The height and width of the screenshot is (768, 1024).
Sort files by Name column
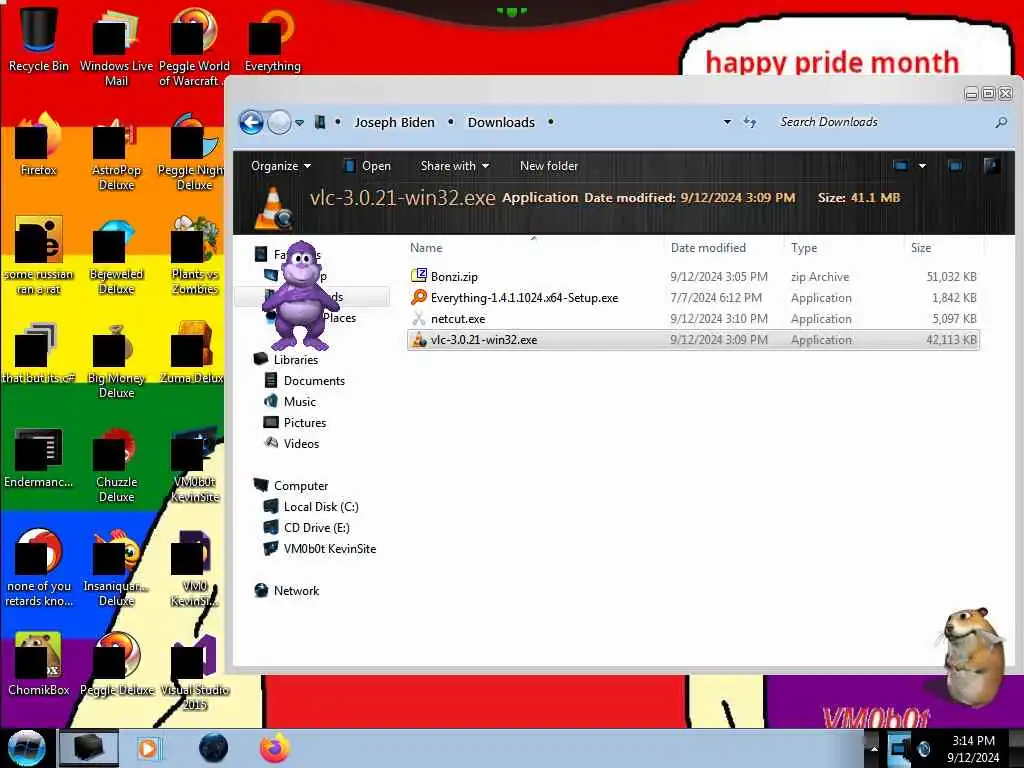click(426, 248)
